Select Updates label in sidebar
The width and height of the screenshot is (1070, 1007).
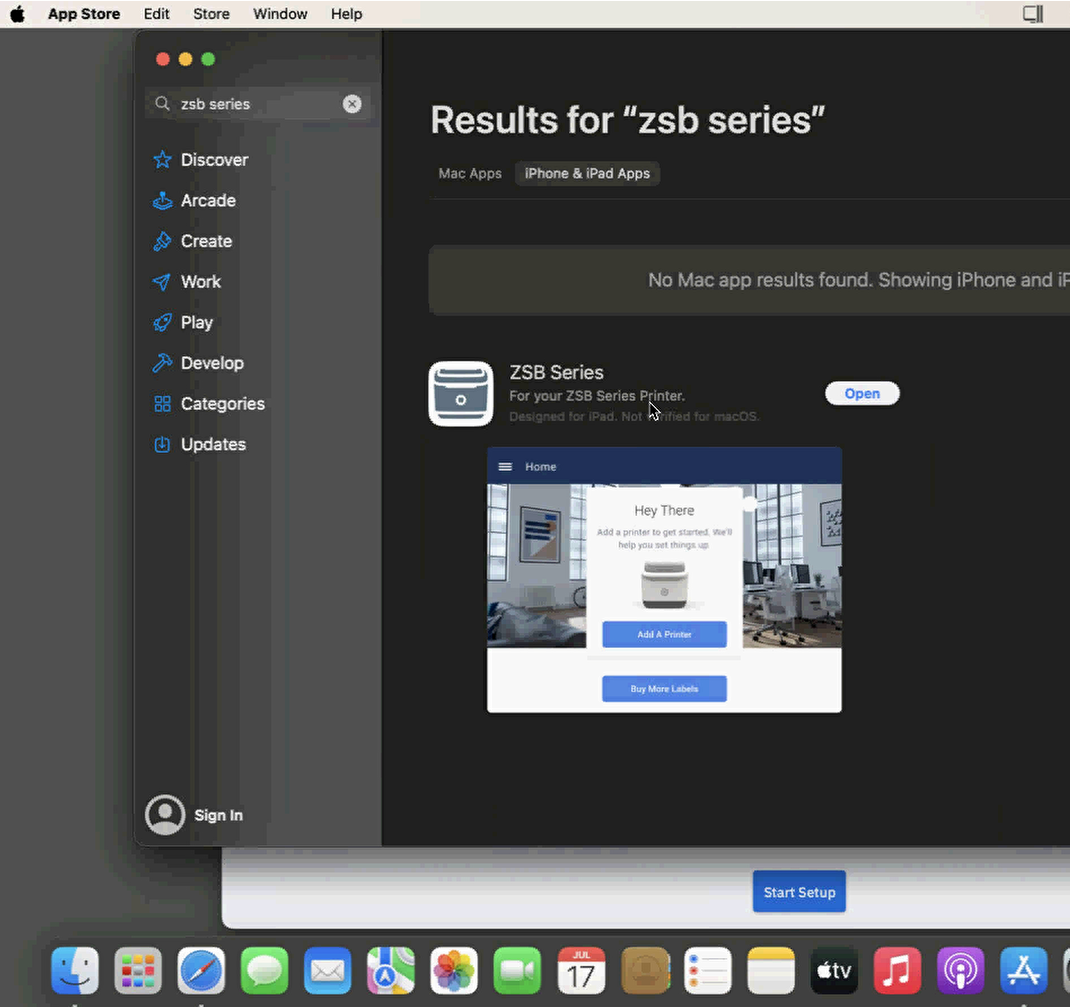pos(213,444)
